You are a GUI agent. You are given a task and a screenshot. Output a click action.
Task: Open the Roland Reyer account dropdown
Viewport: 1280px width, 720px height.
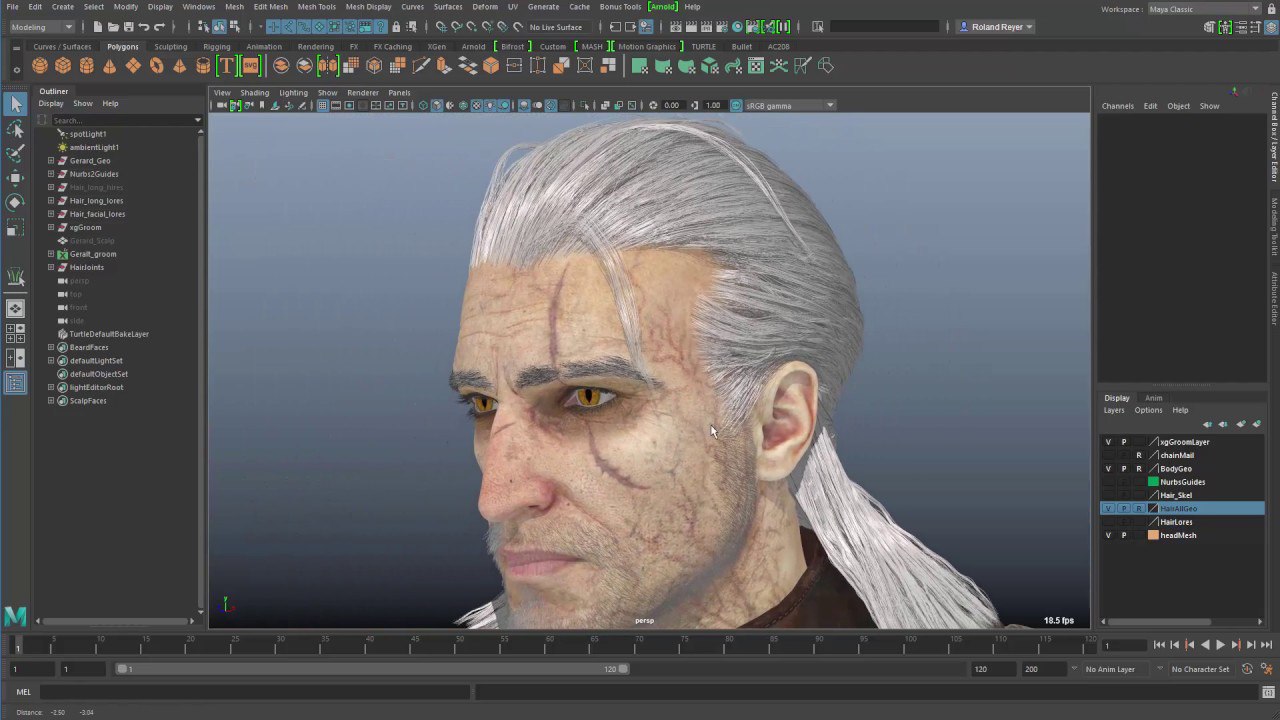coord(996,27)
